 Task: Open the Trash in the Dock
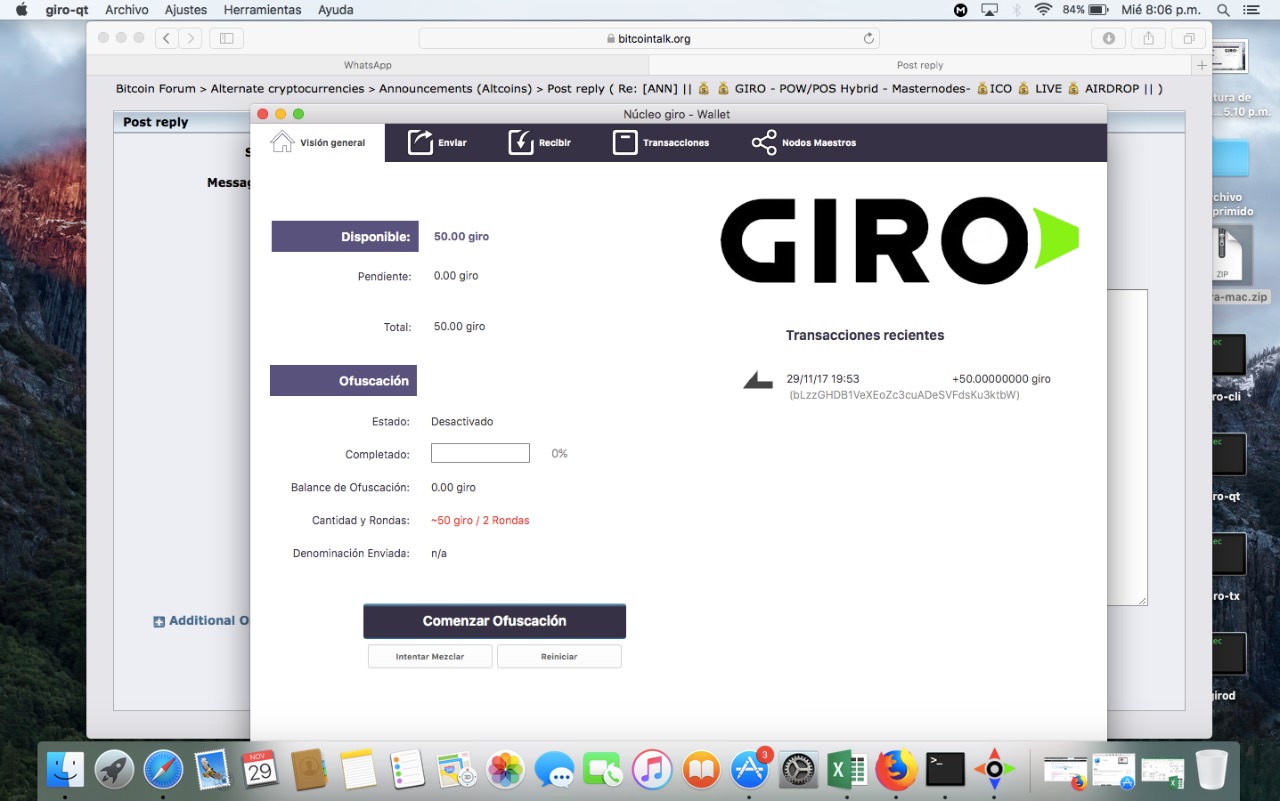1211,770
